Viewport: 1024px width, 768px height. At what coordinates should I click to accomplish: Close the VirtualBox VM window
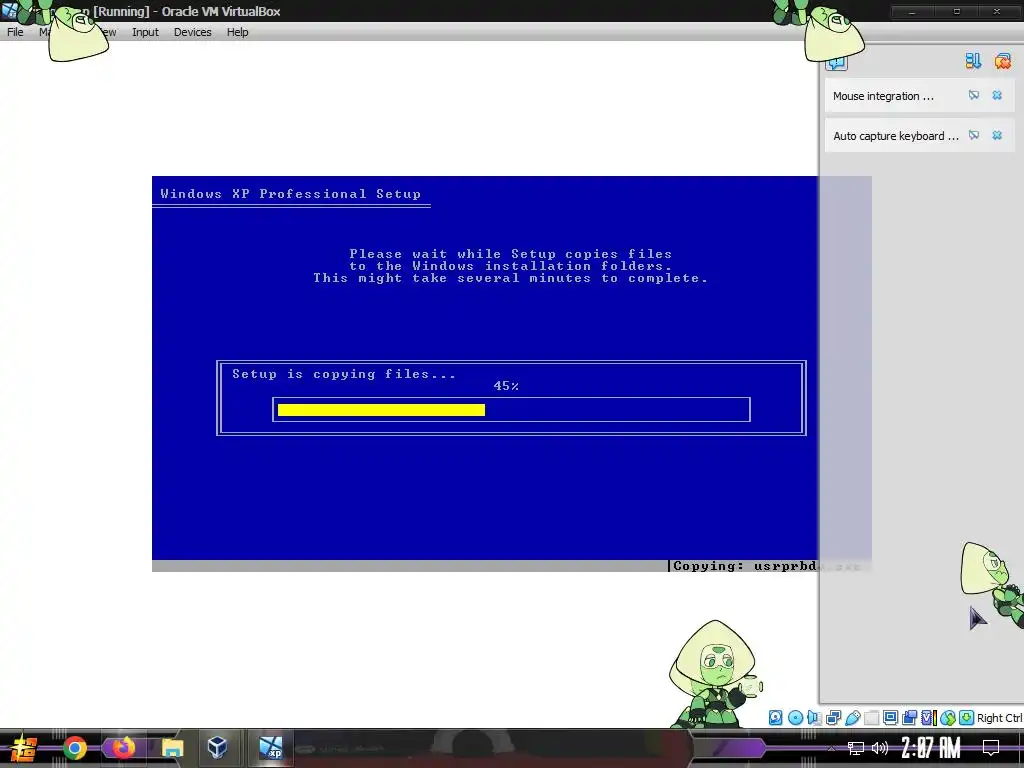coord(997,11)
